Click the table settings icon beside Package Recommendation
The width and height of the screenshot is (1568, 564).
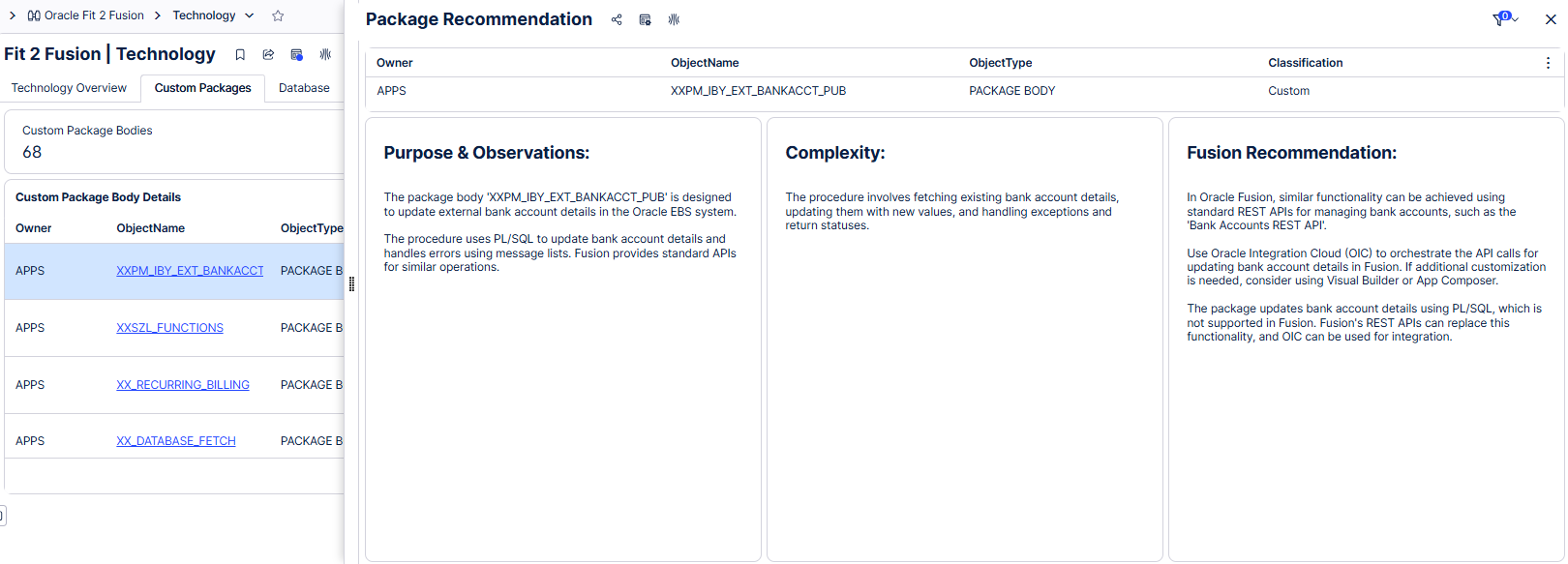pos(645,20)
